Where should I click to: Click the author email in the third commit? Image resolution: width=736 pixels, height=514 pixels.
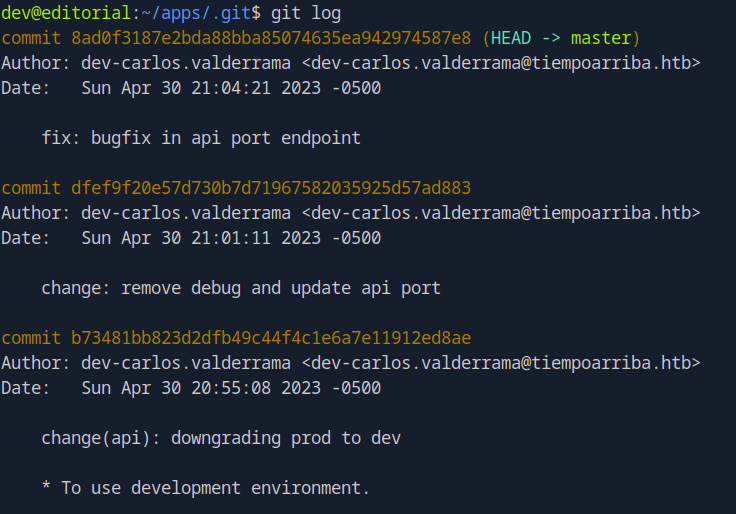tap(500, 363)
